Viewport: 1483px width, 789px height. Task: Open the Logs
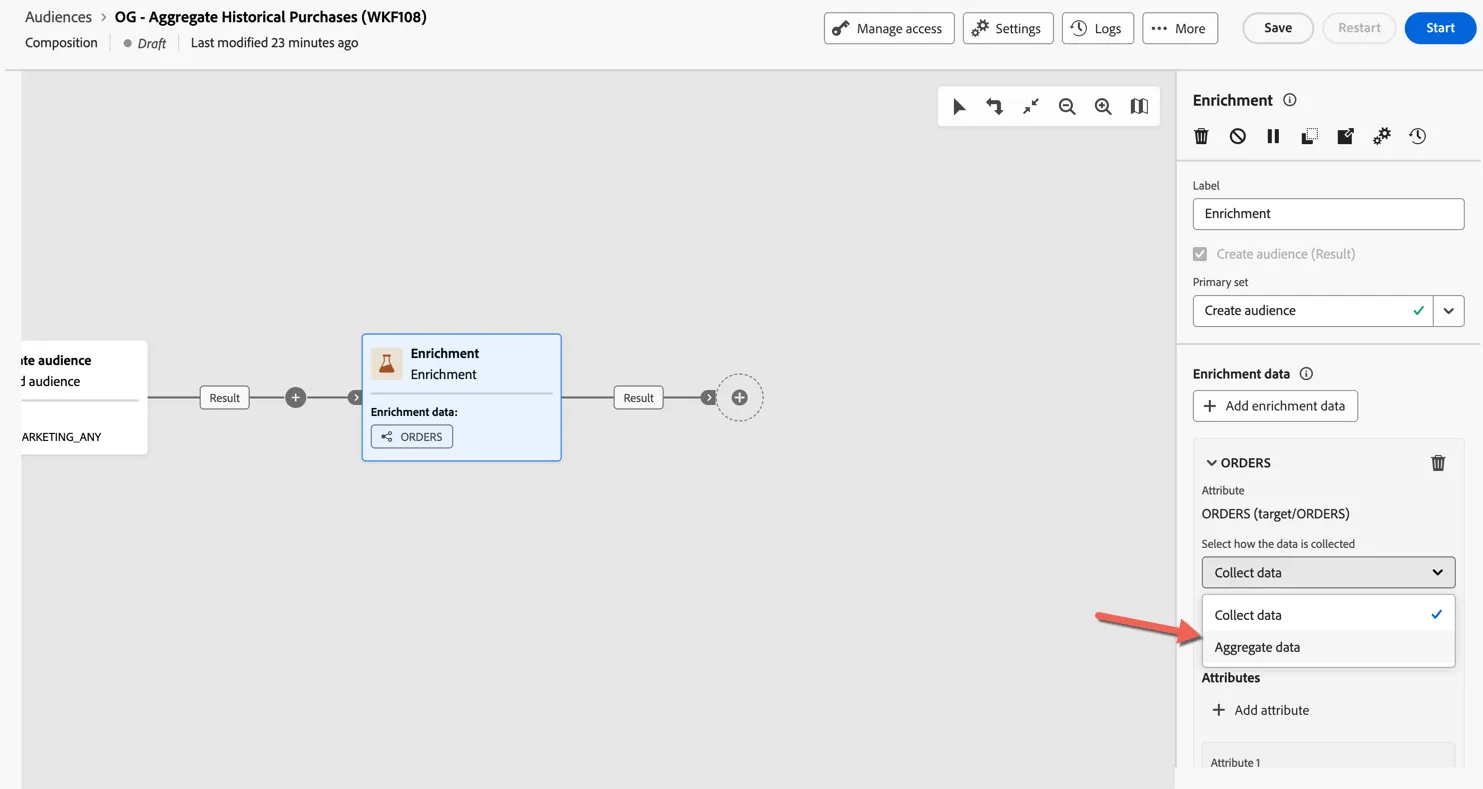pyautogui.click(x=1097, y=28)
